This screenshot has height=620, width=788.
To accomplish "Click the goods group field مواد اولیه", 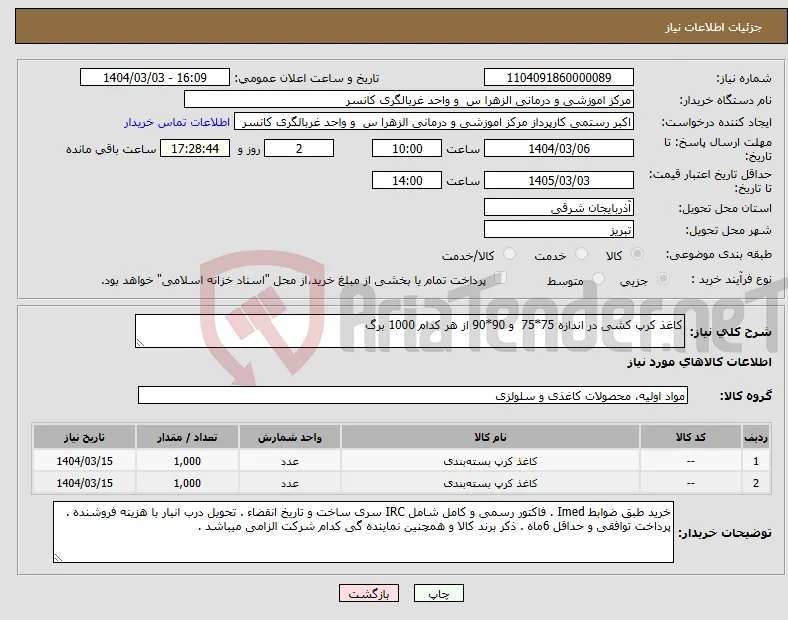I will (413, 395).
